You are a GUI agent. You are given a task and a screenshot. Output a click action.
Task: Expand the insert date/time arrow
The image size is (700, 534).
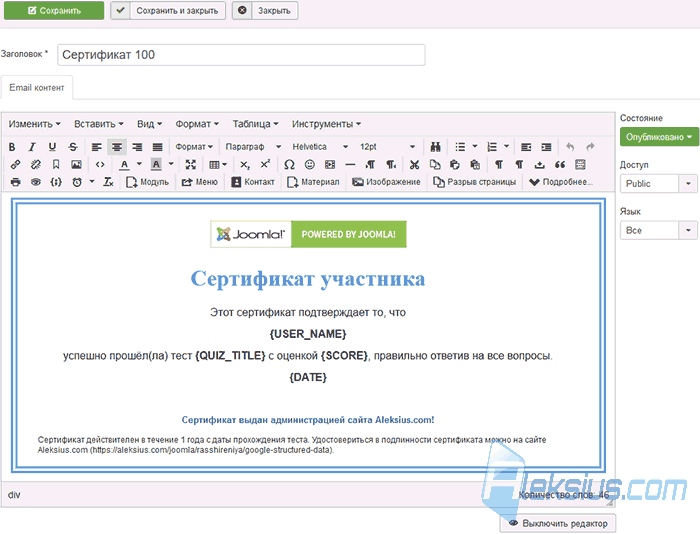point(92,182)
